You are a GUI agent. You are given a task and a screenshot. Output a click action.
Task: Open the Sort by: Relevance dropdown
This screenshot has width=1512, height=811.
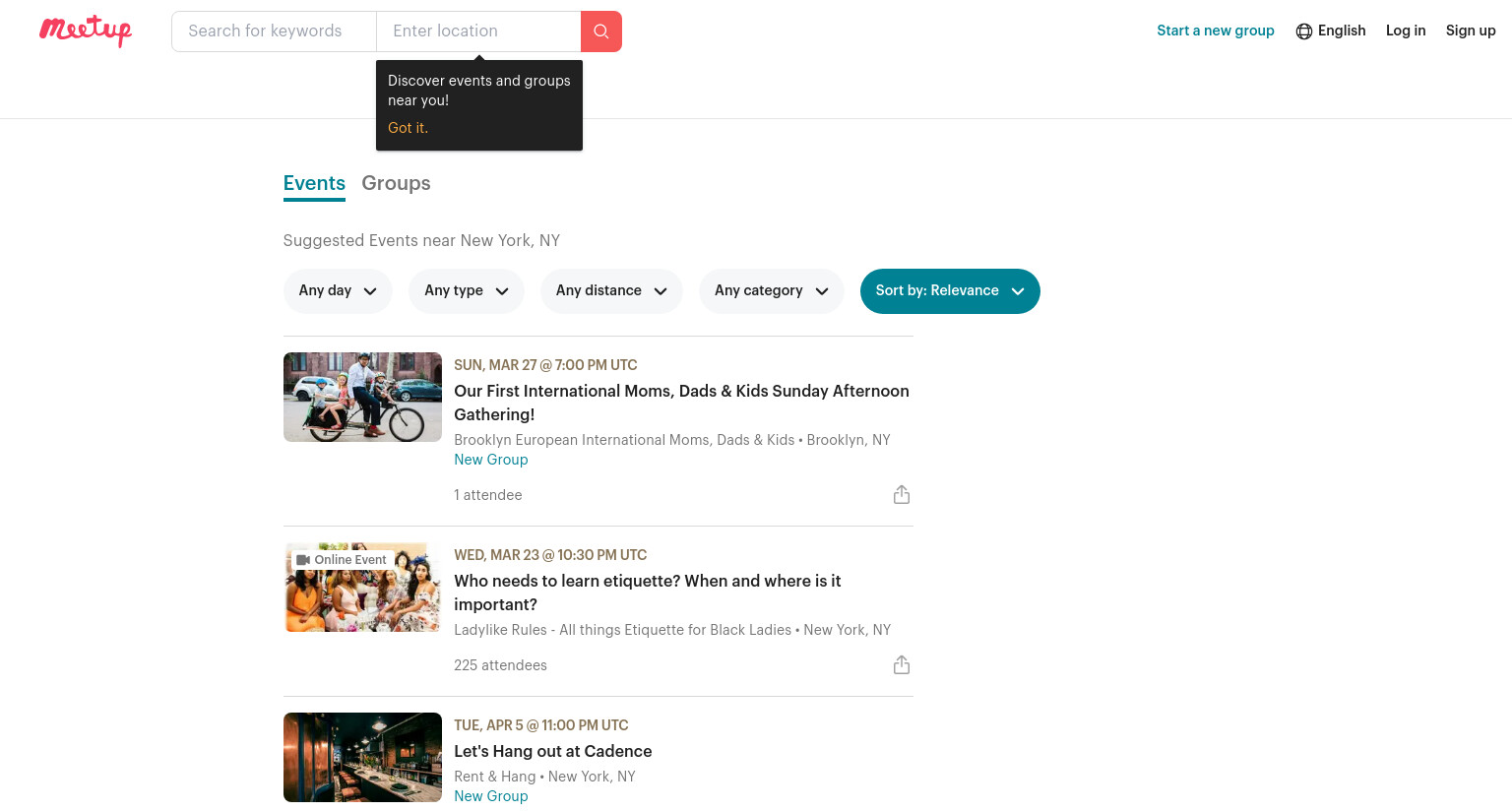(950, 291)
